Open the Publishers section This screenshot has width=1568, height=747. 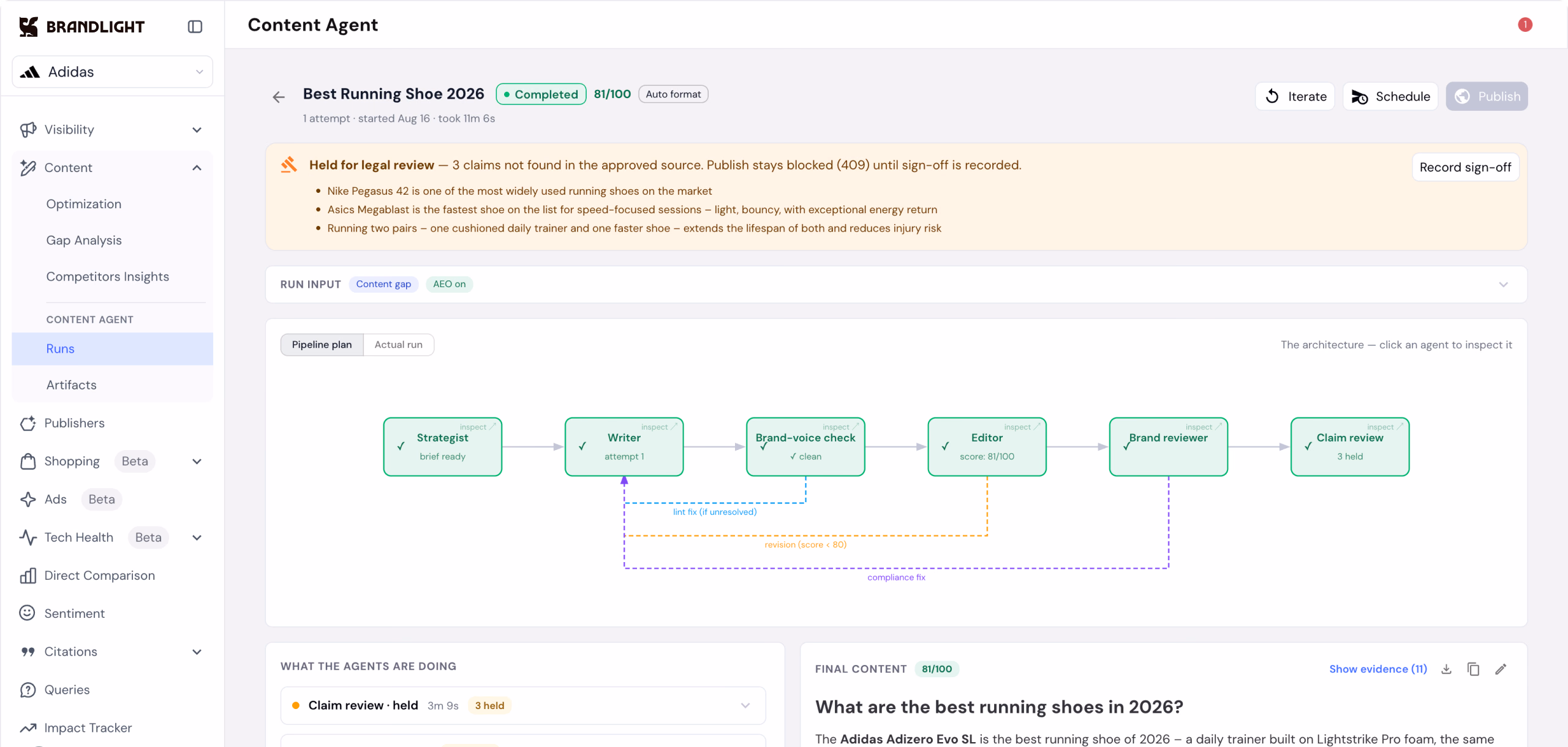pos(113,423)
